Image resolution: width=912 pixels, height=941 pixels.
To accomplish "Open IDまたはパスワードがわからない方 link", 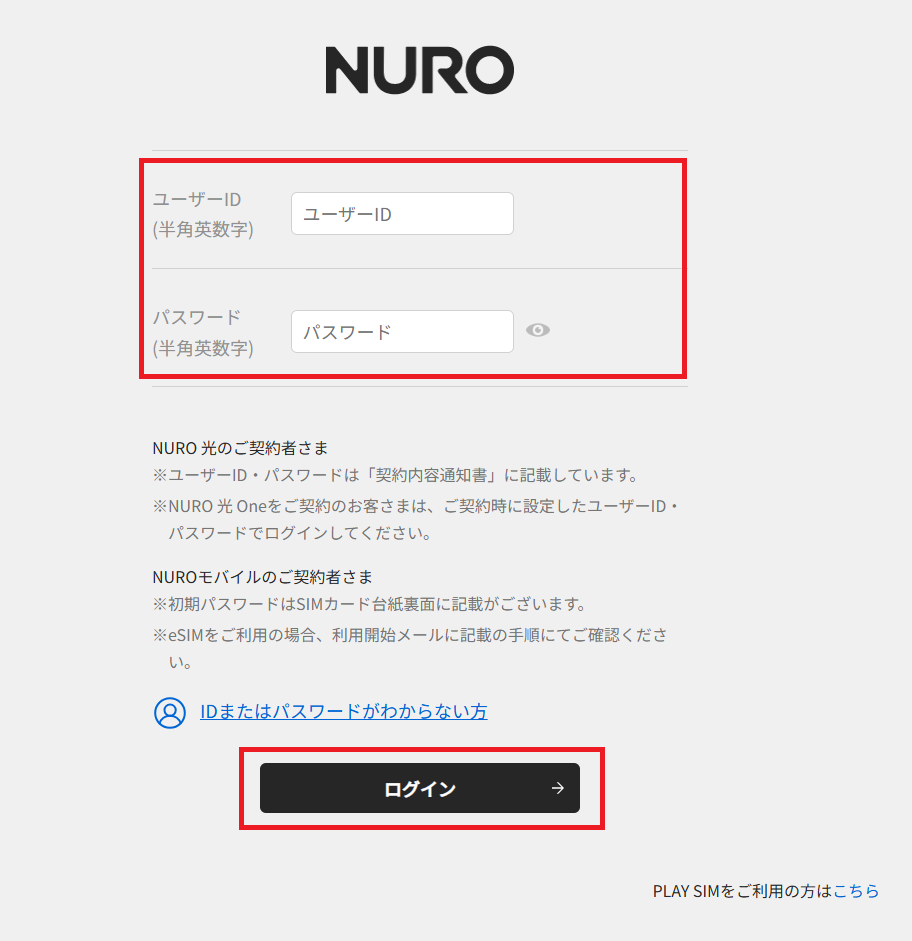I will click(x=344, y=712).
